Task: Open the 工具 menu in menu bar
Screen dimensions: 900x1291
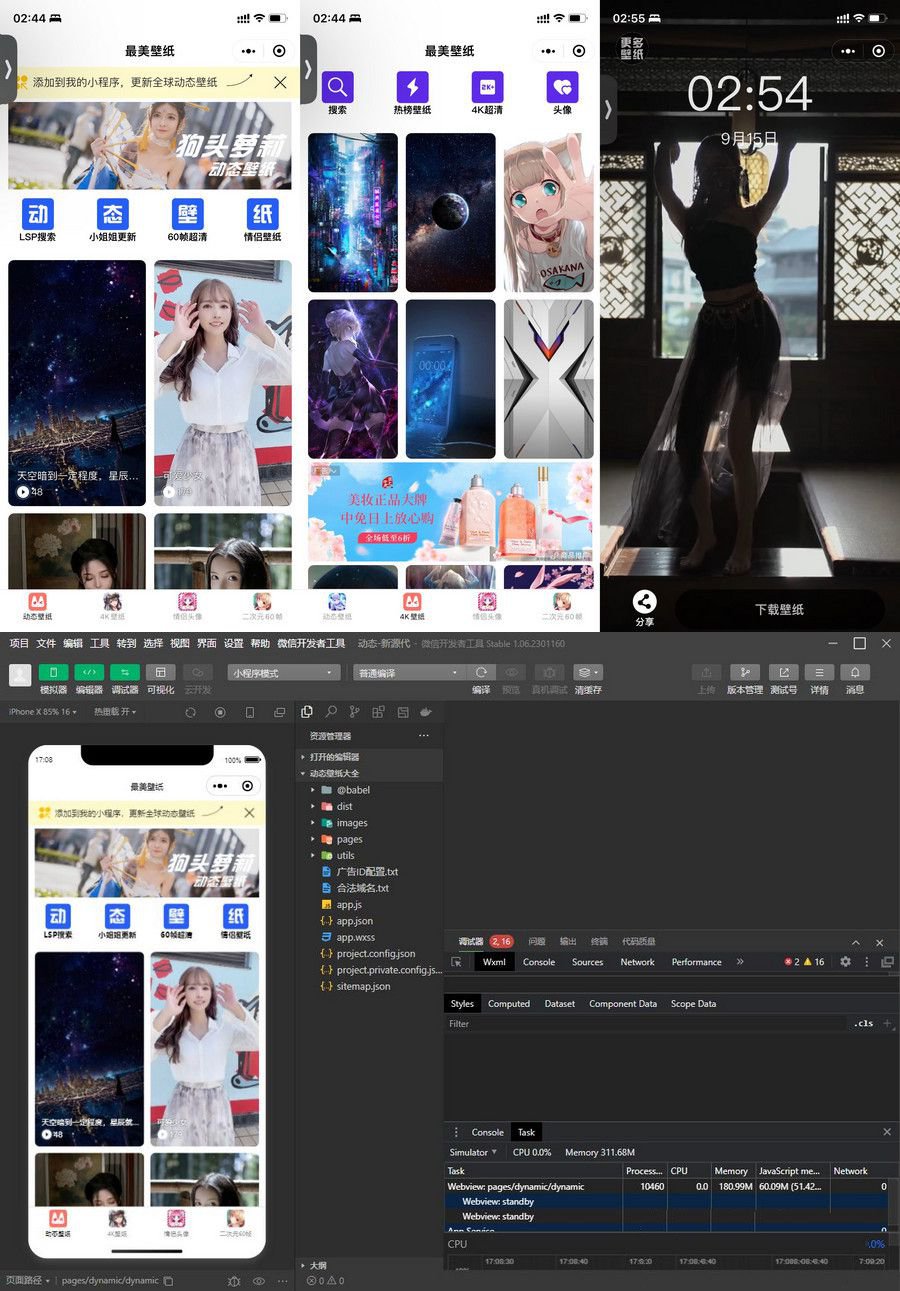Action: [x=100, y=643]
